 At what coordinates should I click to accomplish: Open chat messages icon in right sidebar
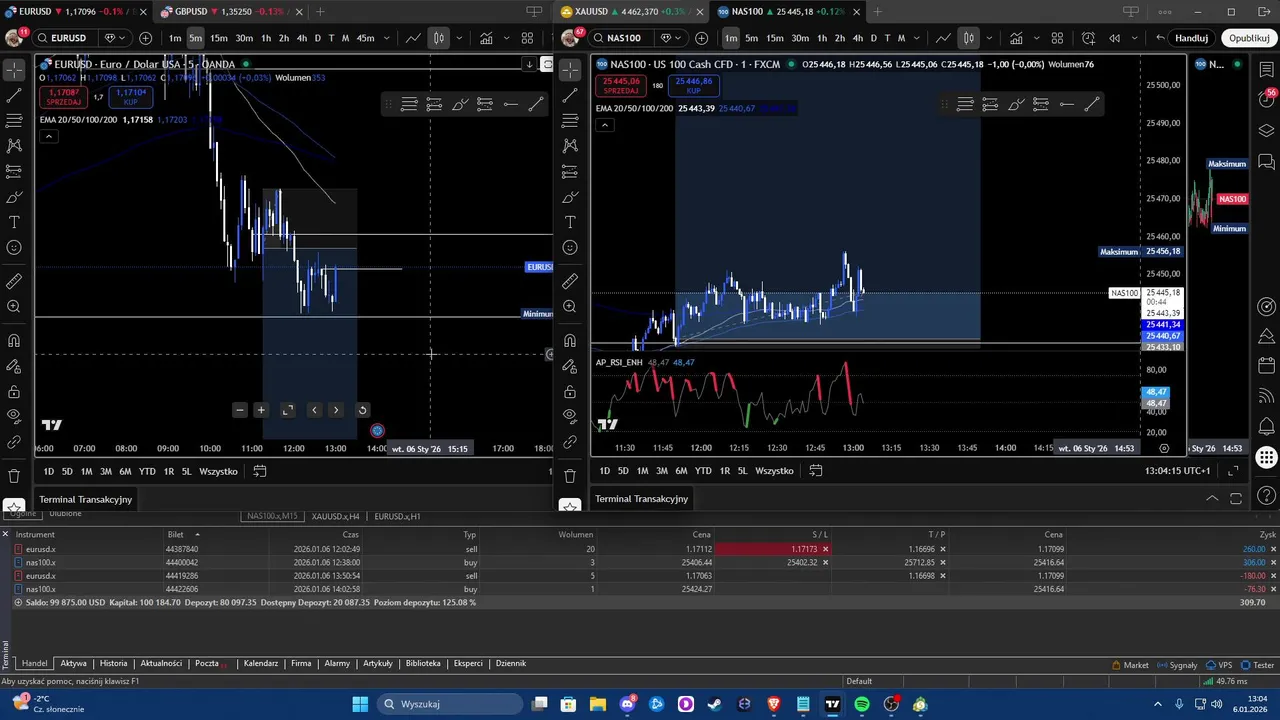(1266, 160)
